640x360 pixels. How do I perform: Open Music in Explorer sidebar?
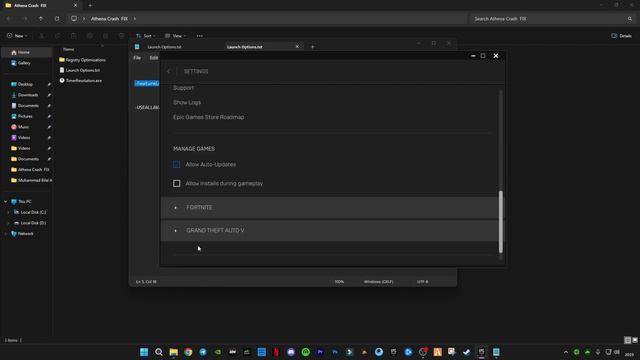23,127
